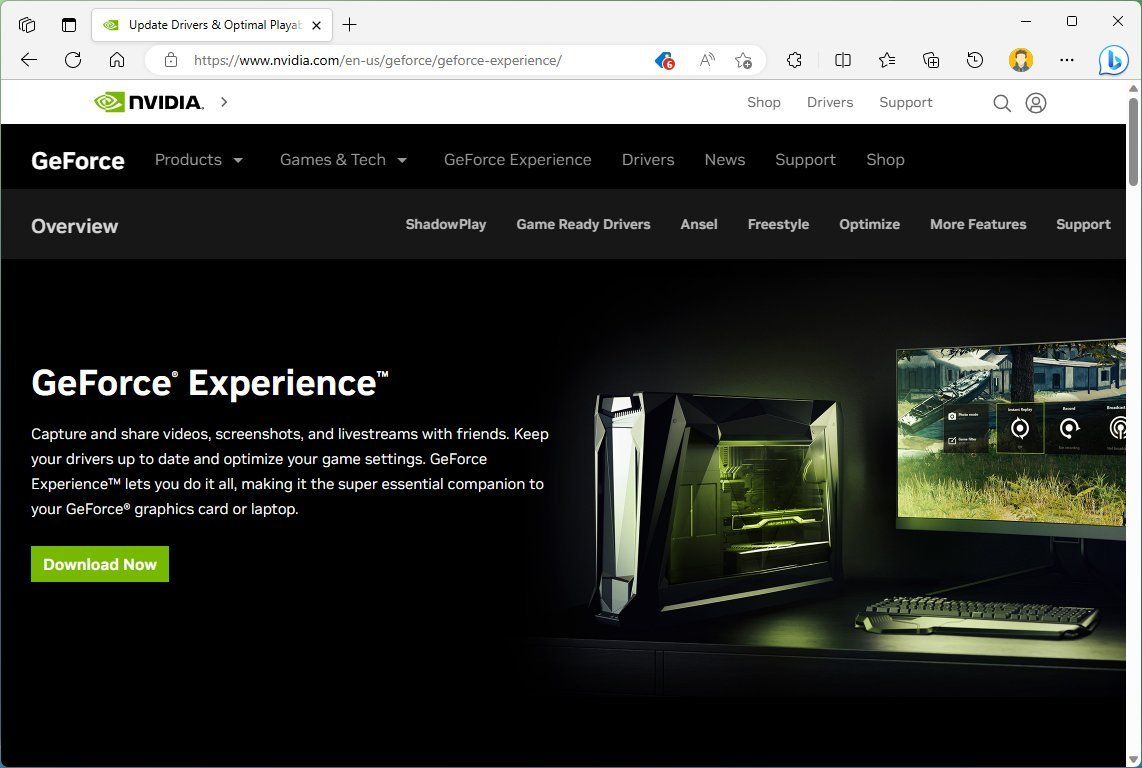Open browser Extensions puzzle icon
This screenshot has height=768, width=1142.
click(795, 60)
